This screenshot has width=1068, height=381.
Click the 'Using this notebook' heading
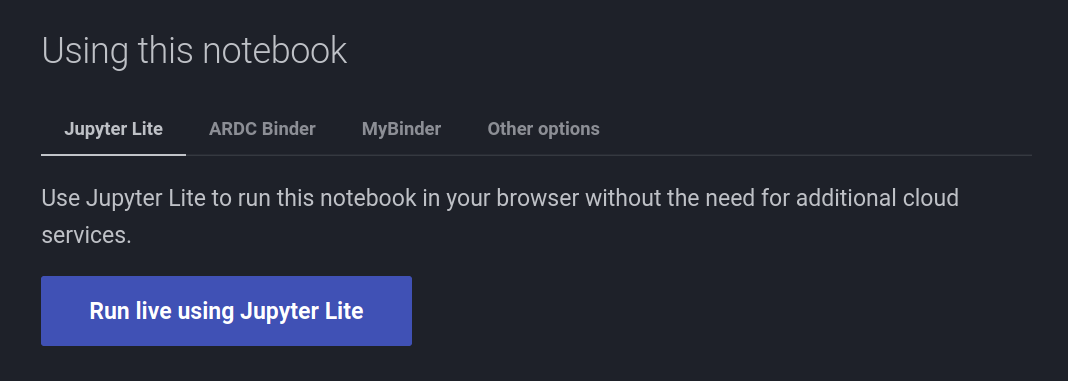194,50
